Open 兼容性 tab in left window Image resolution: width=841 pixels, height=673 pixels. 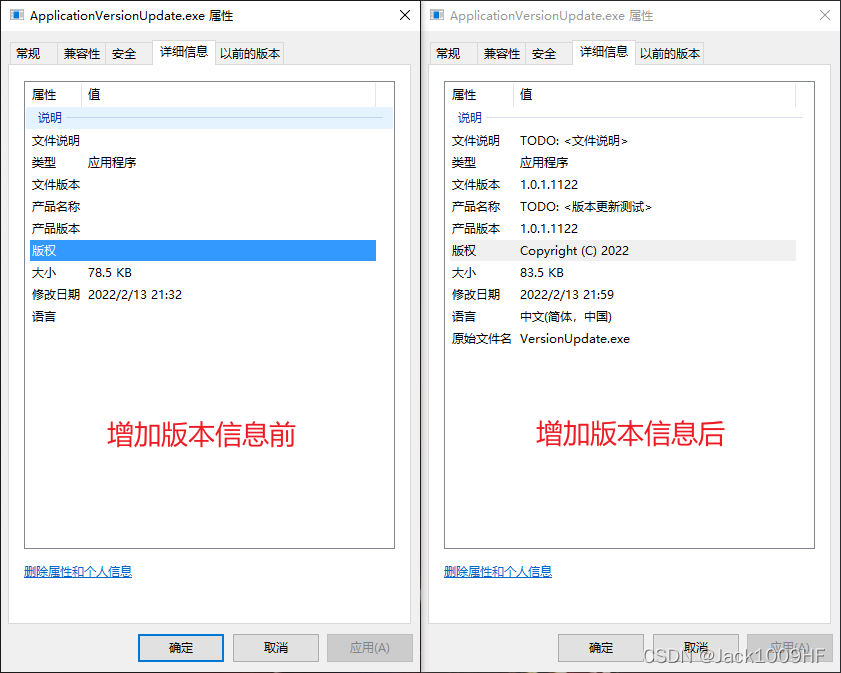point(82,54)
